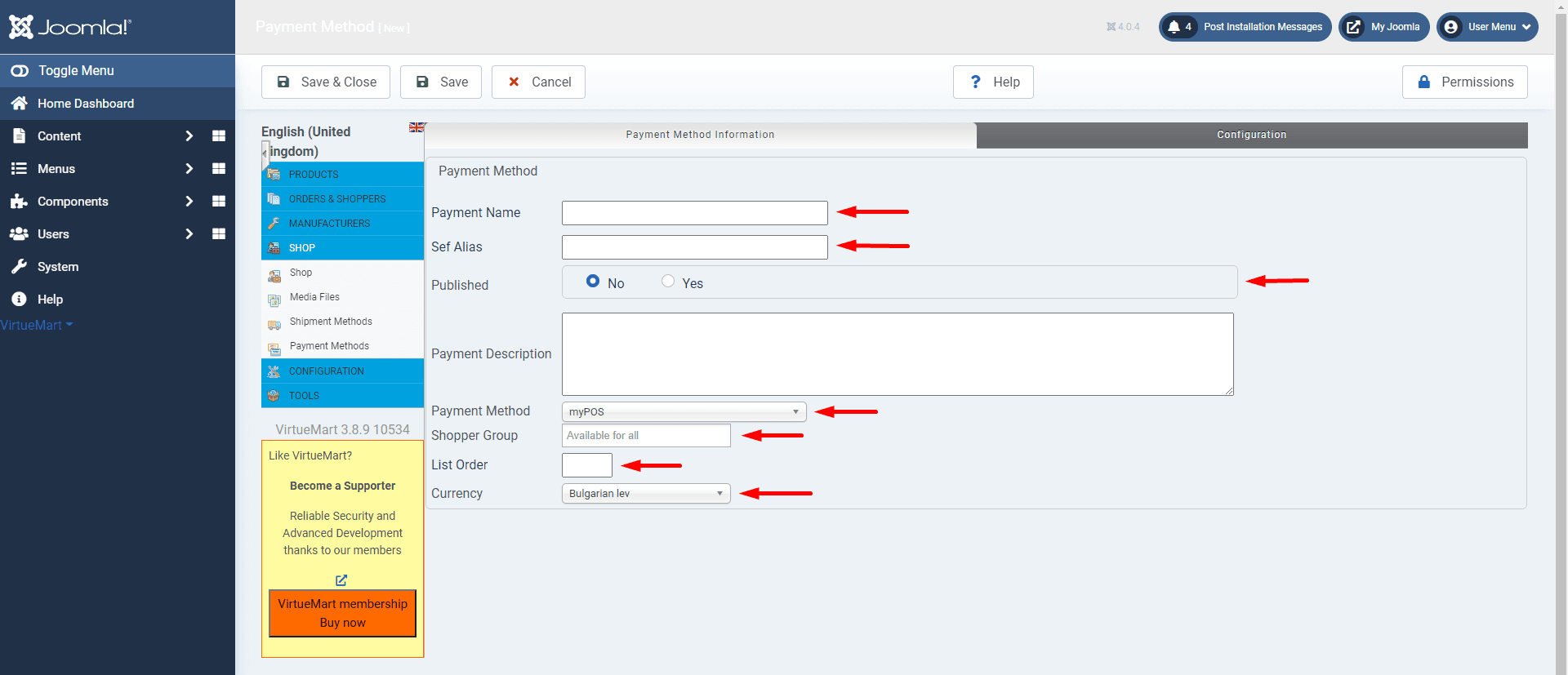Open the Help toolbar button
This screenshot has height=675, width=1568.
[993, 82]
